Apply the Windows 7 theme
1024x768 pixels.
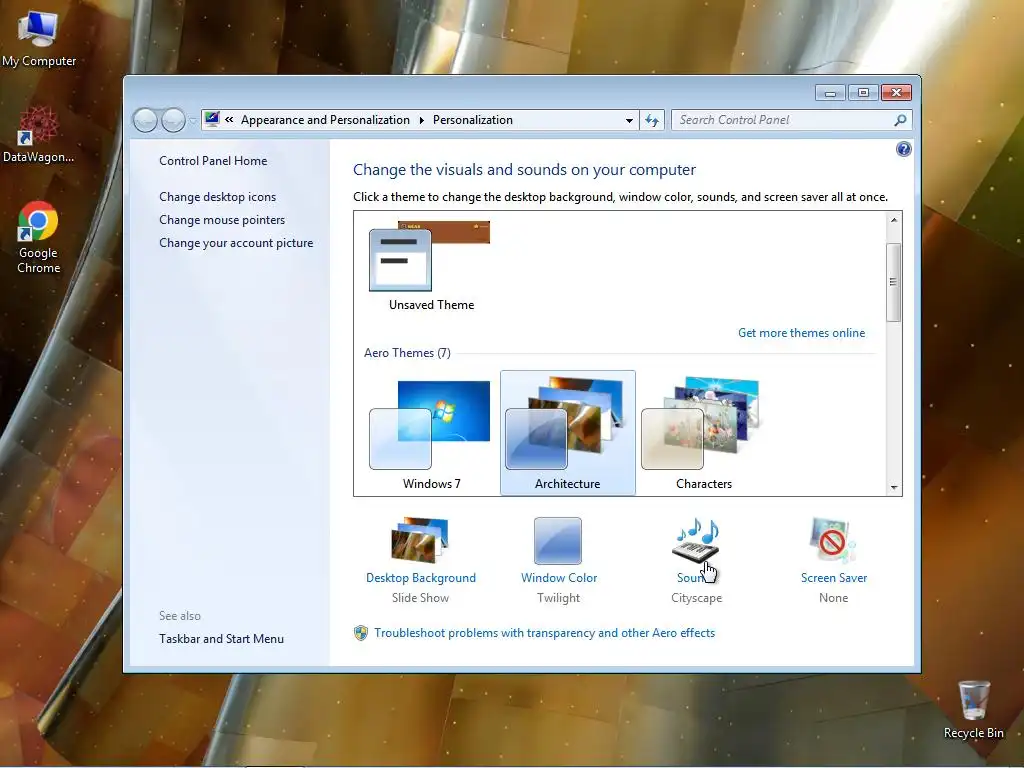[x=431, y=432]
